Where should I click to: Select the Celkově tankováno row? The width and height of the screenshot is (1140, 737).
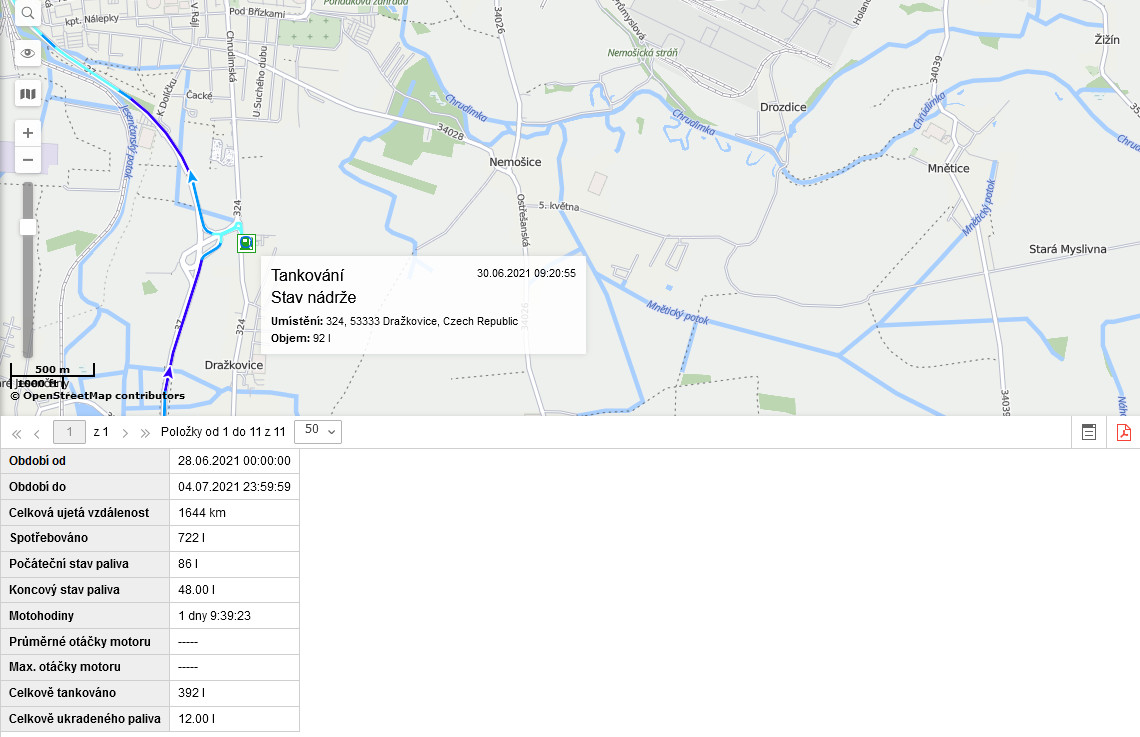150,693
